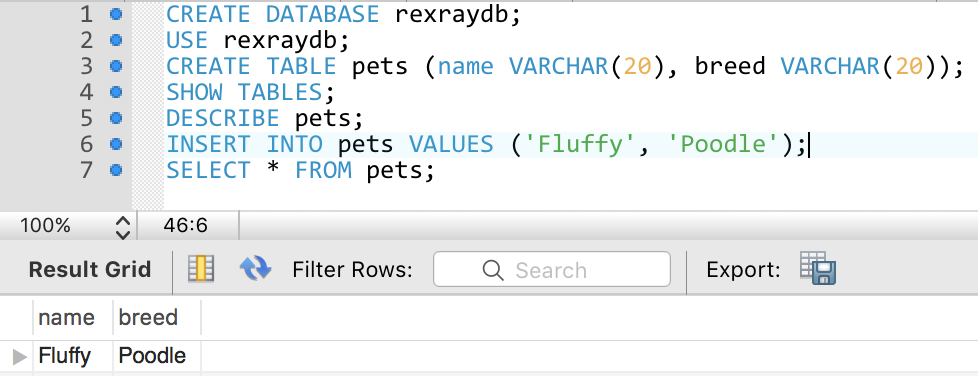978x376 pixels.
Task: Toggle breakpoint dot on line 7
Action: coord(115,170)
